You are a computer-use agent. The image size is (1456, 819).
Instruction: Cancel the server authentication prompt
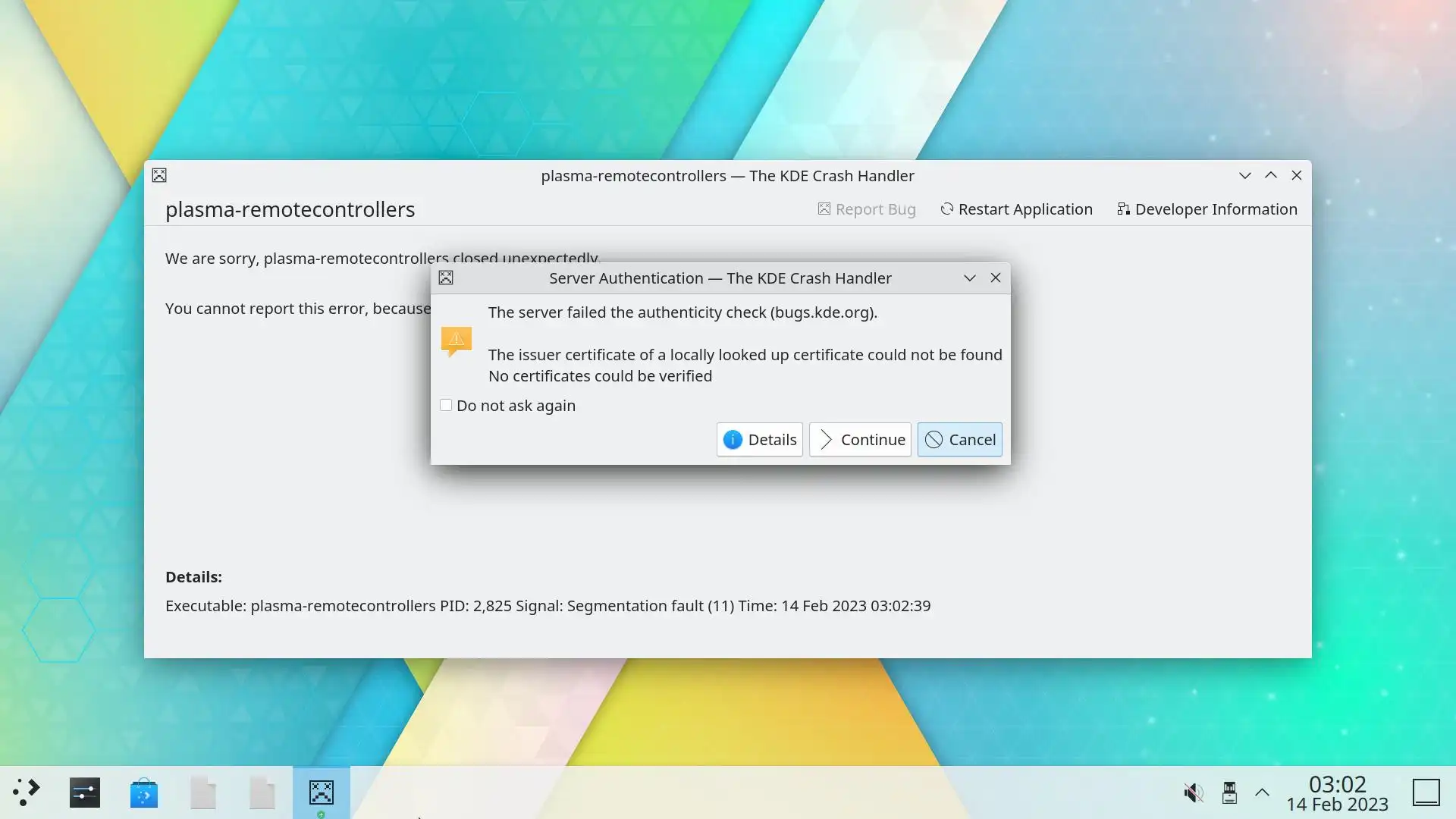tap(959, 440)
